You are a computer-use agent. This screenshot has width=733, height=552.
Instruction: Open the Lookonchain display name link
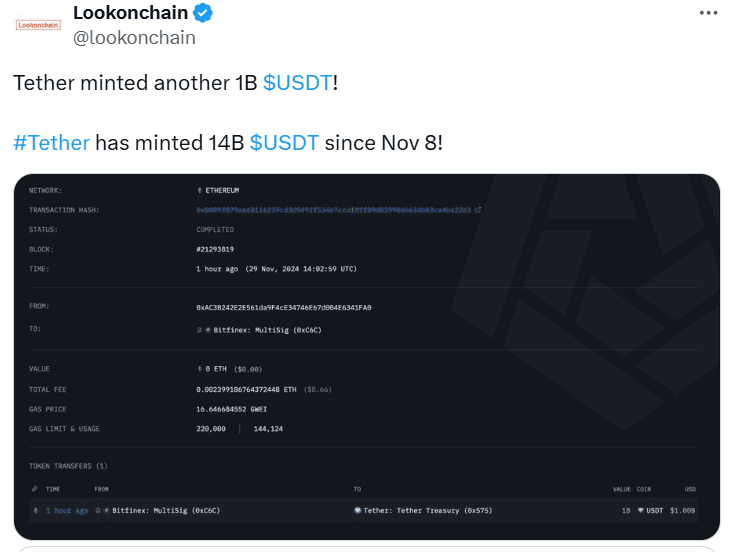(130, 13)
